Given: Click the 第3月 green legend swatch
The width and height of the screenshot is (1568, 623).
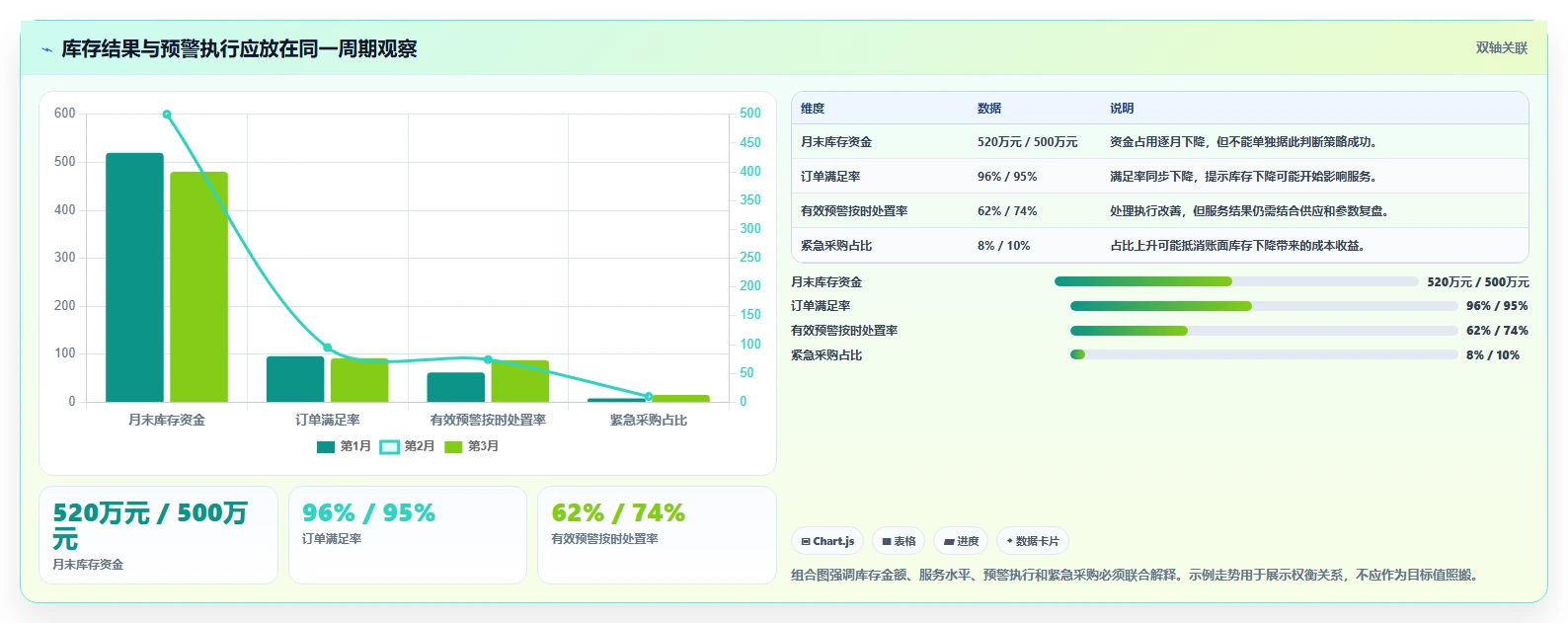Looking at the screenshot, I should pyautogui.click(x=453, y=447).
